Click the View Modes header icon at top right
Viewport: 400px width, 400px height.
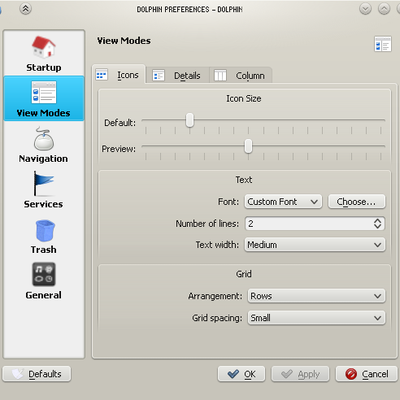382,44
